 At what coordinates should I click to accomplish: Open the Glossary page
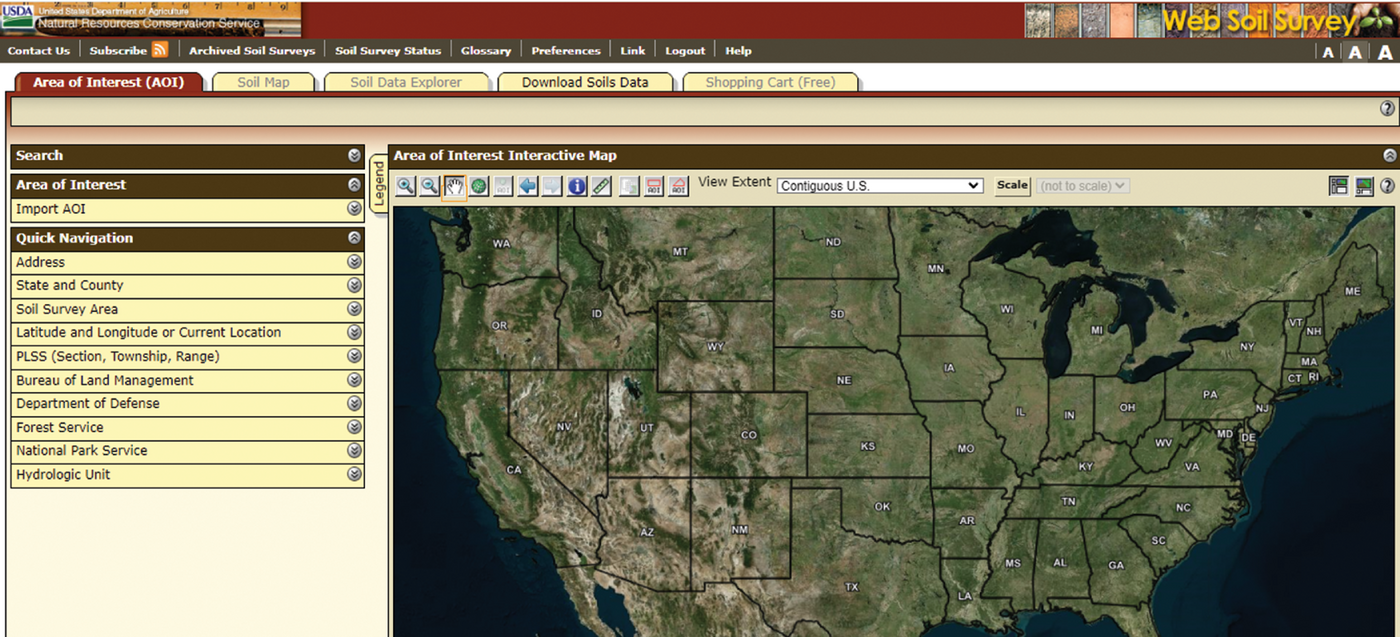(x=486, y=50)
